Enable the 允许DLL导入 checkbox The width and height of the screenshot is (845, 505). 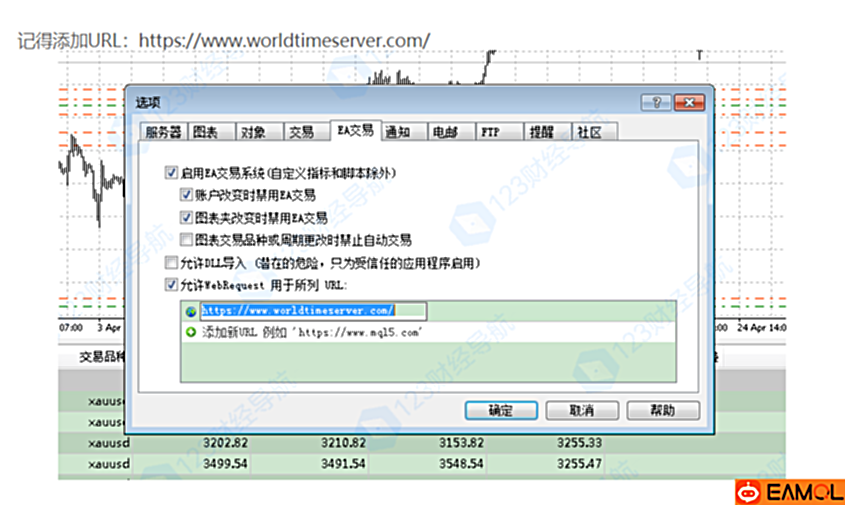tap(170, 263)
